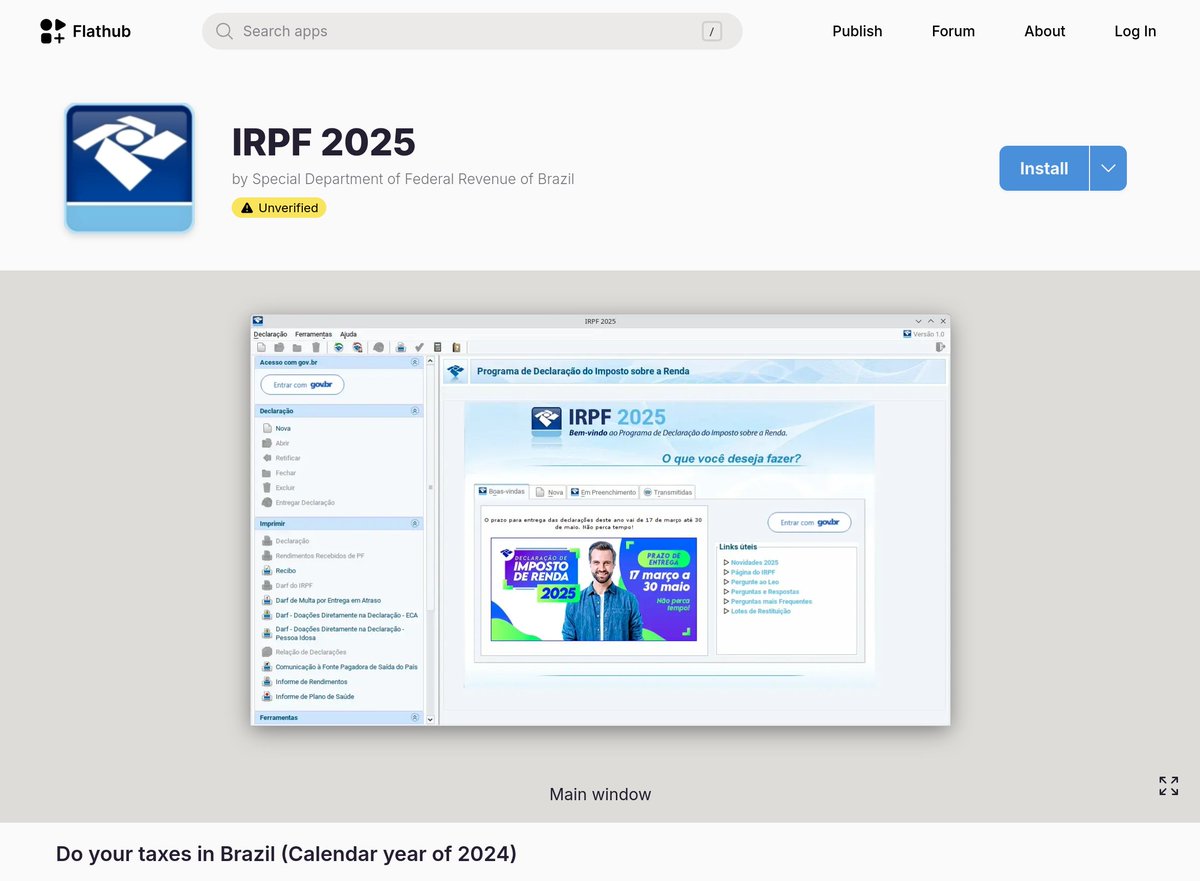Click the magnifier icon in the search bar

click(224, 31)
